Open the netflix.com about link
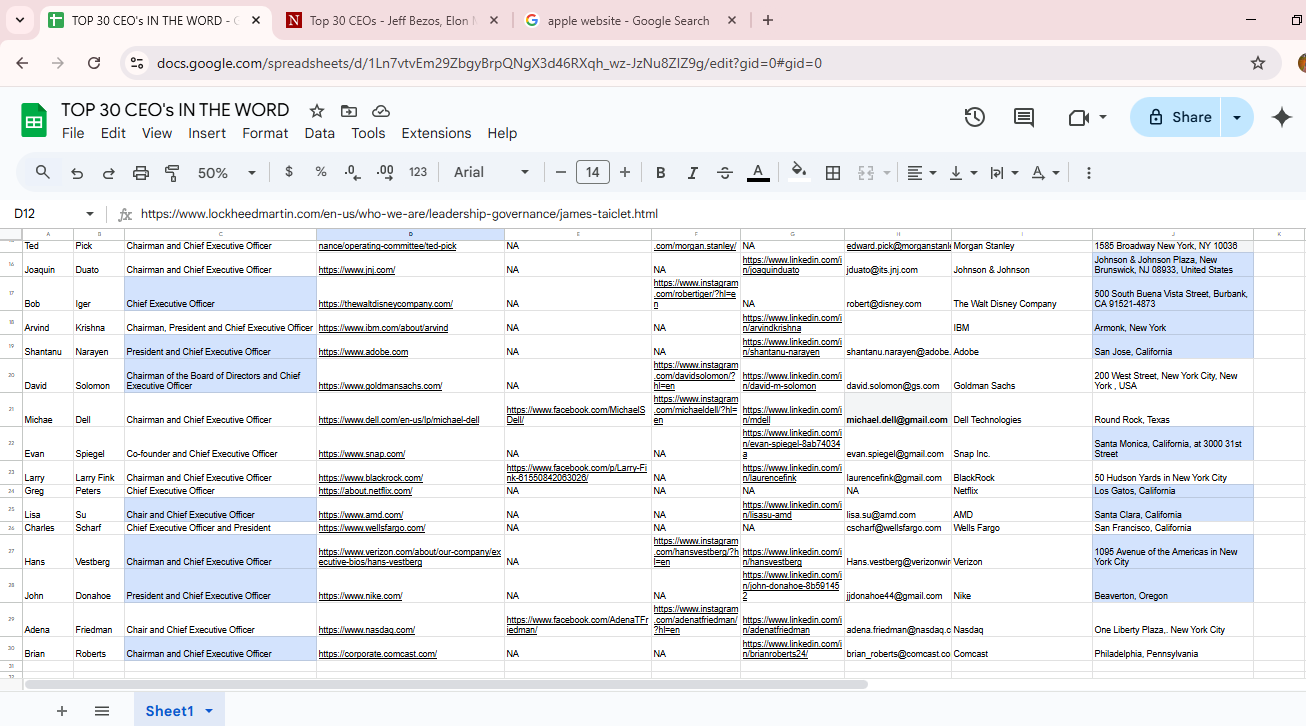Screen dimensions: 1306x726 [x=365, y=491]
